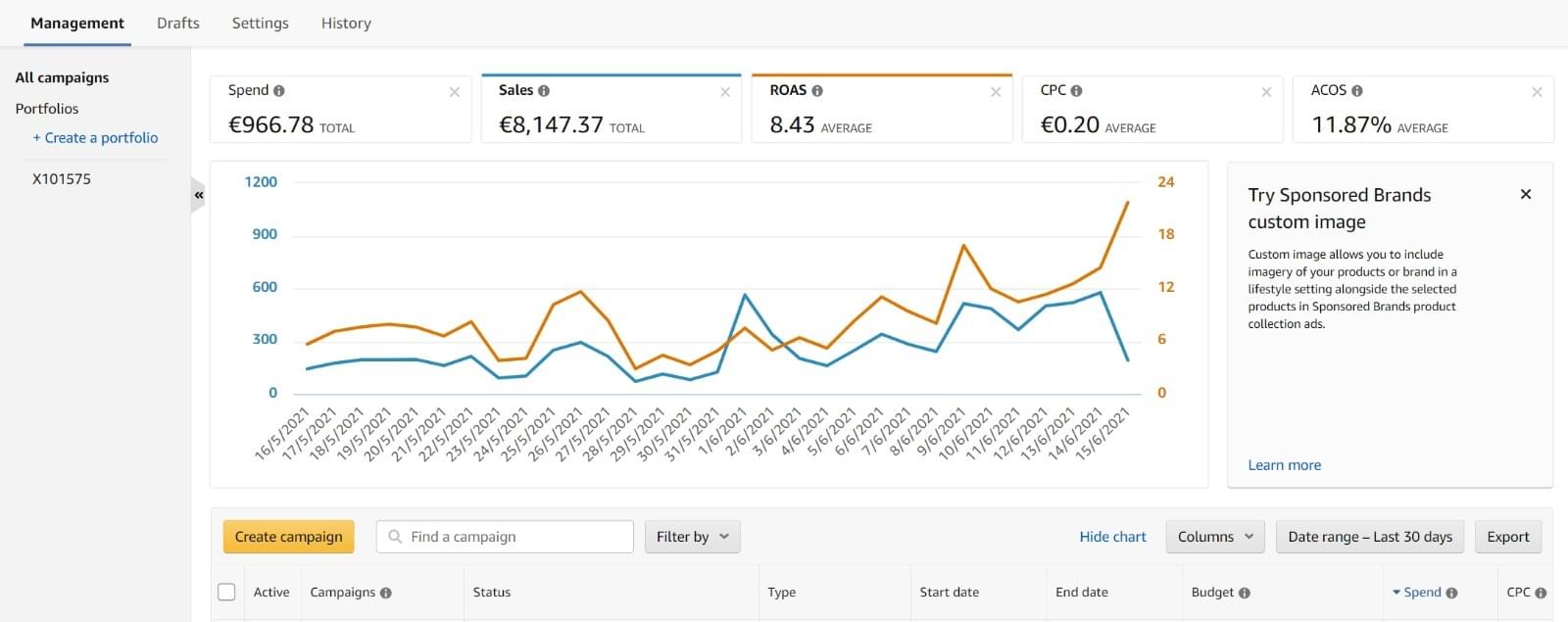Screen dimensions: 1568x622
Task: Click the ROAS info icon
Action: pos(817,91)
